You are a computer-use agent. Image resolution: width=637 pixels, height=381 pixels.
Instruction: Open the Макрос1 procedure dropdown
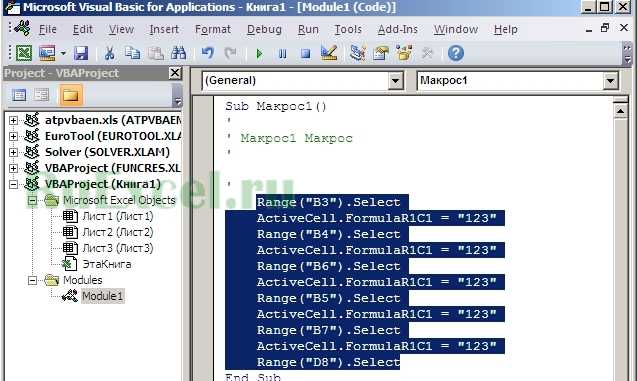point(518,80)
